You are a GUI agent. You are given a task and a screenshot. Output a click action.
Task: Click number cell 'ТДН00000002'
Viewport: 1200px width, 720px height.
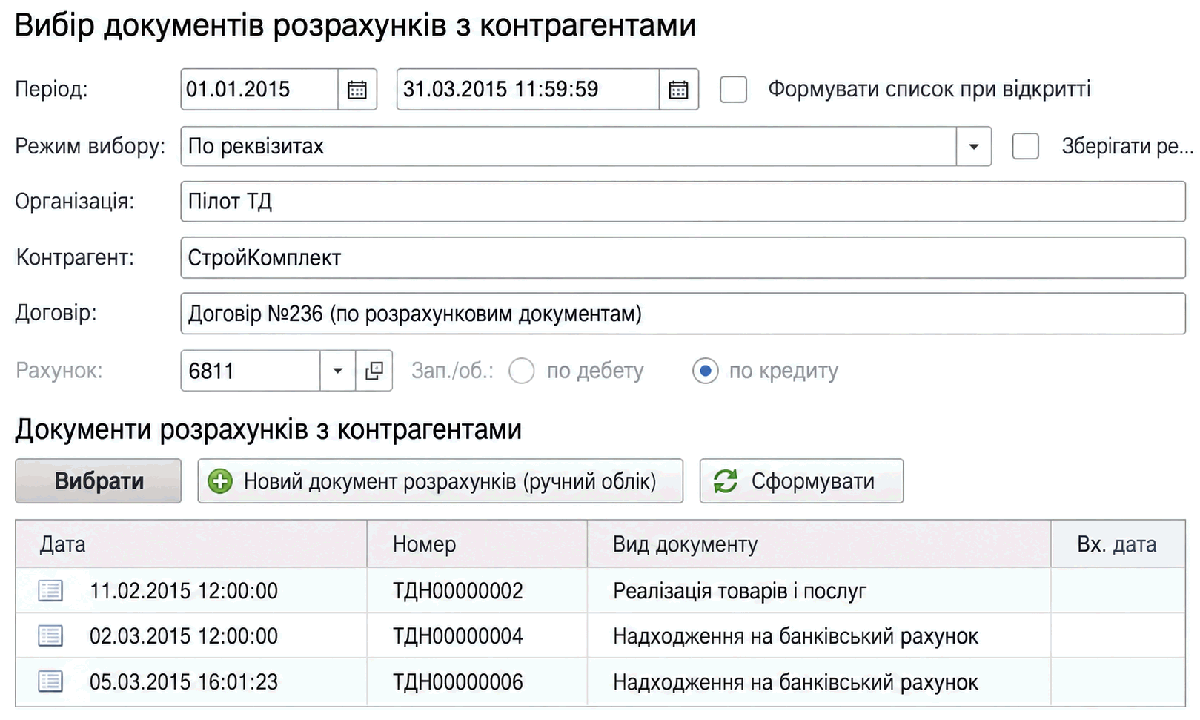point(477,591)
